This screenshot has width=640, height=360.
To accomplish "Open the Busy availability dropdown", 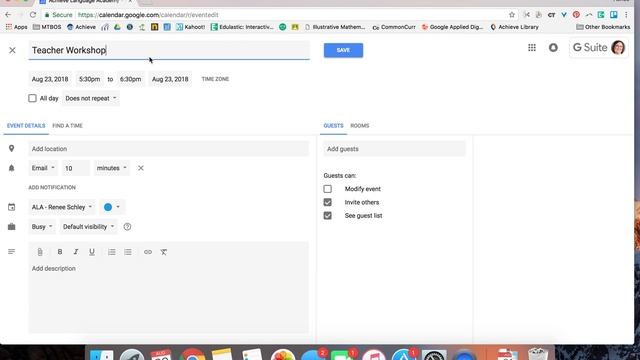I will (42, 227).
